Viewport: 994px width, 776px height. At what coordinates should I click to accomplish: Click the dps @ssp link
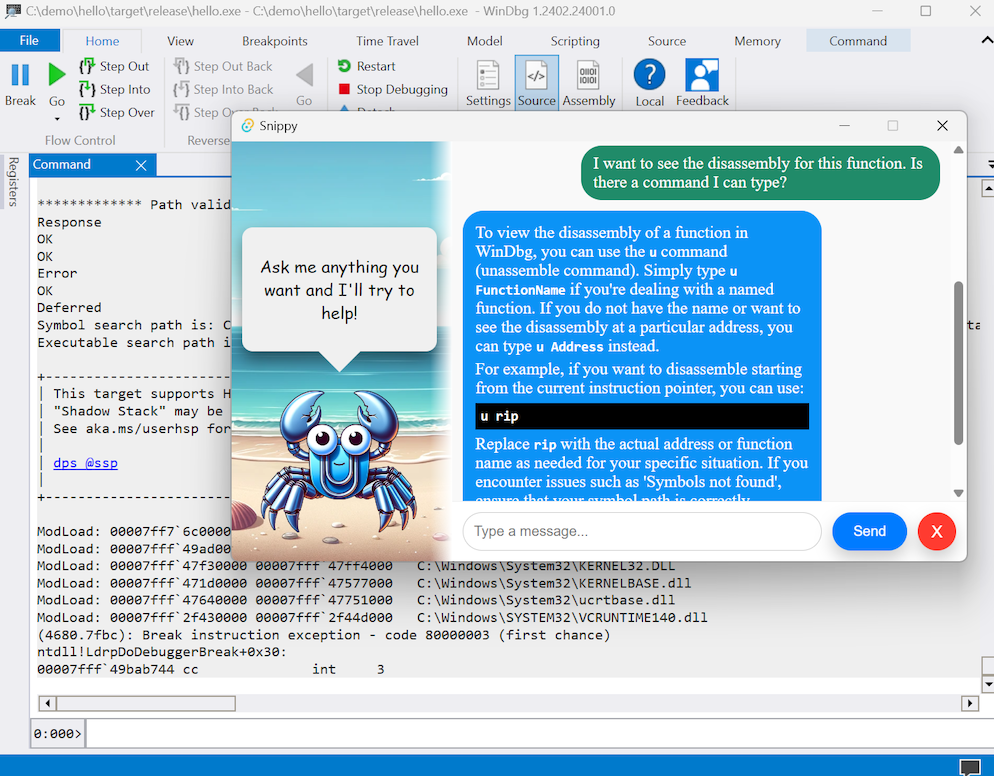point(85,463)
